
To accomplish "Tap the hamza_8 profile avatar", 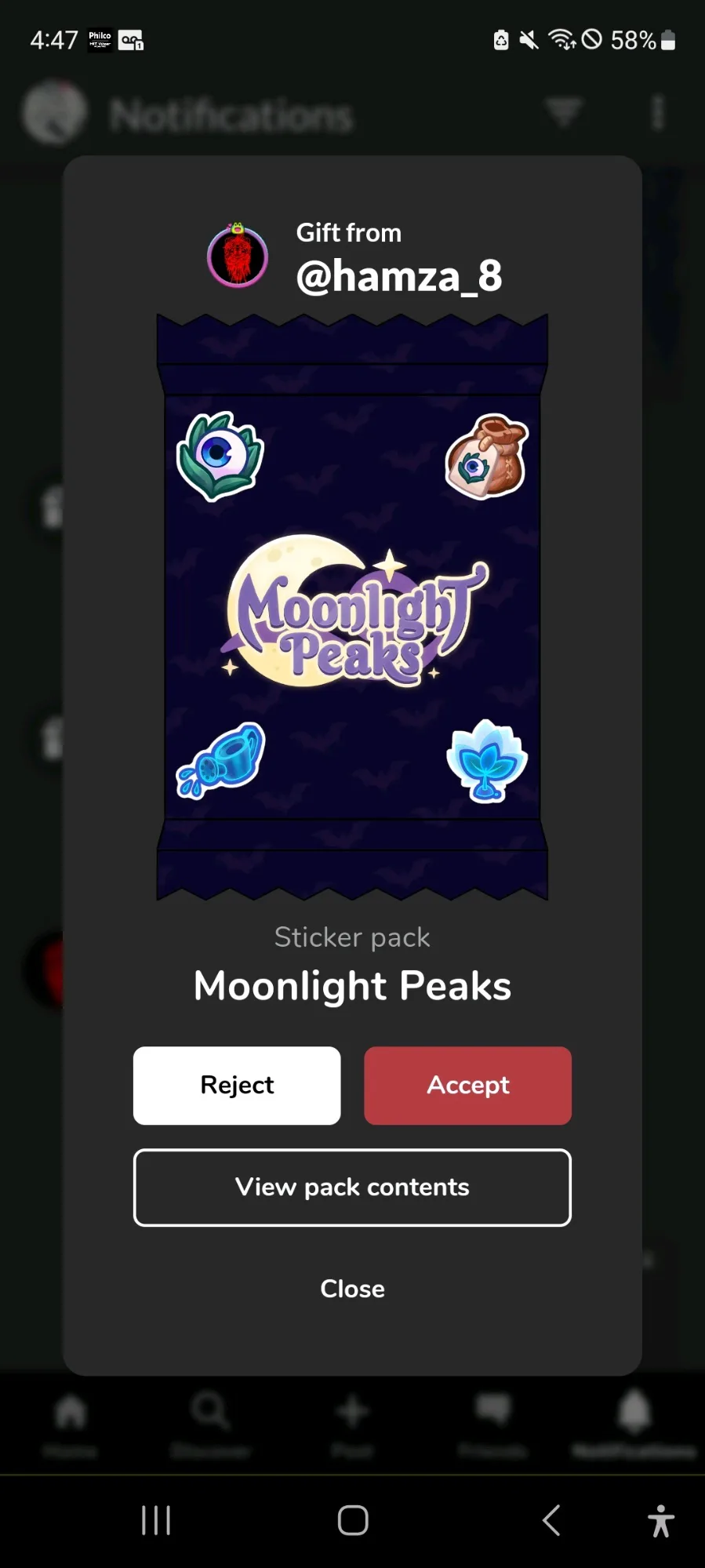I will (x=238, y=256).
